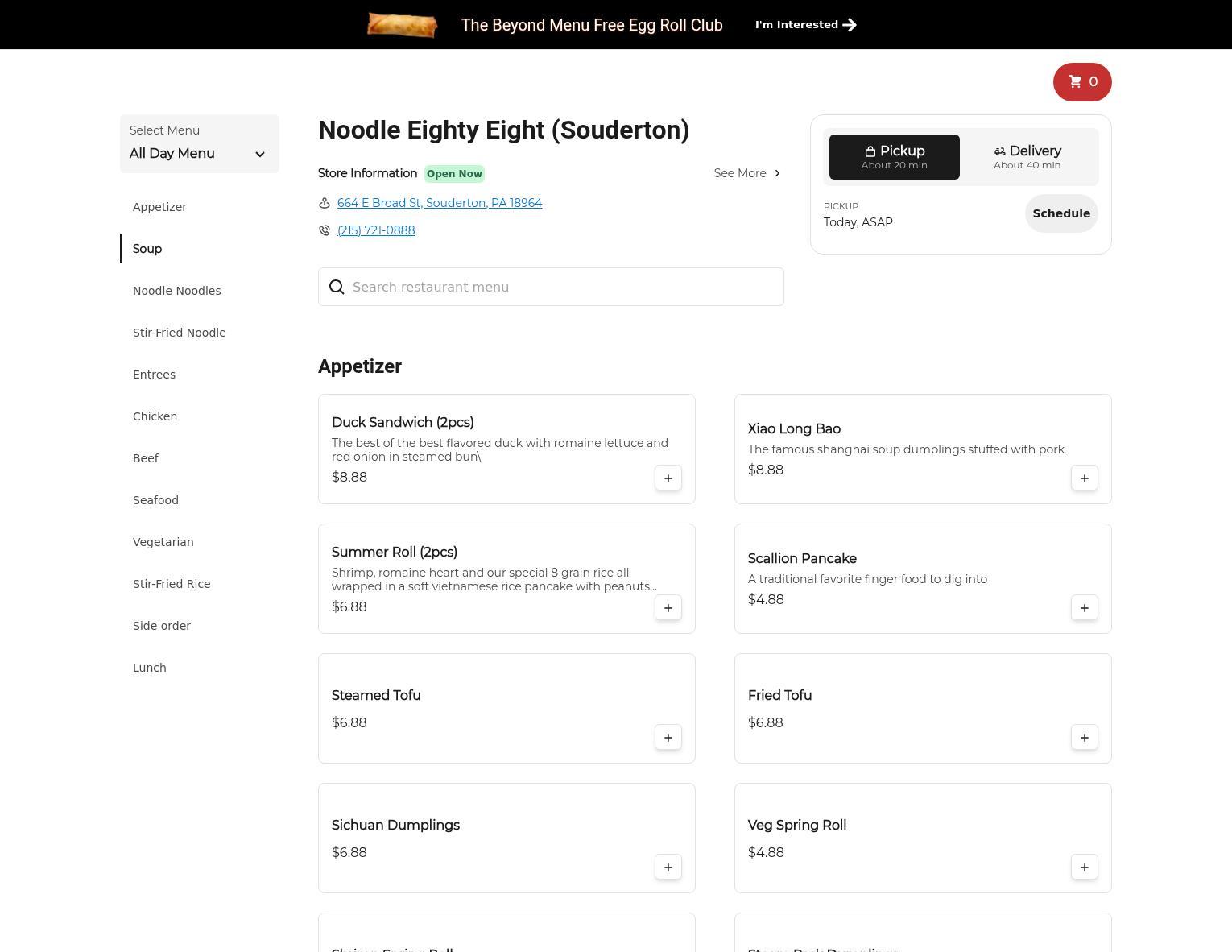The width and height of the screenshot is (1232, 952).
Task: Jump to Noodle Noodles menu section
Action: point(176,291)
